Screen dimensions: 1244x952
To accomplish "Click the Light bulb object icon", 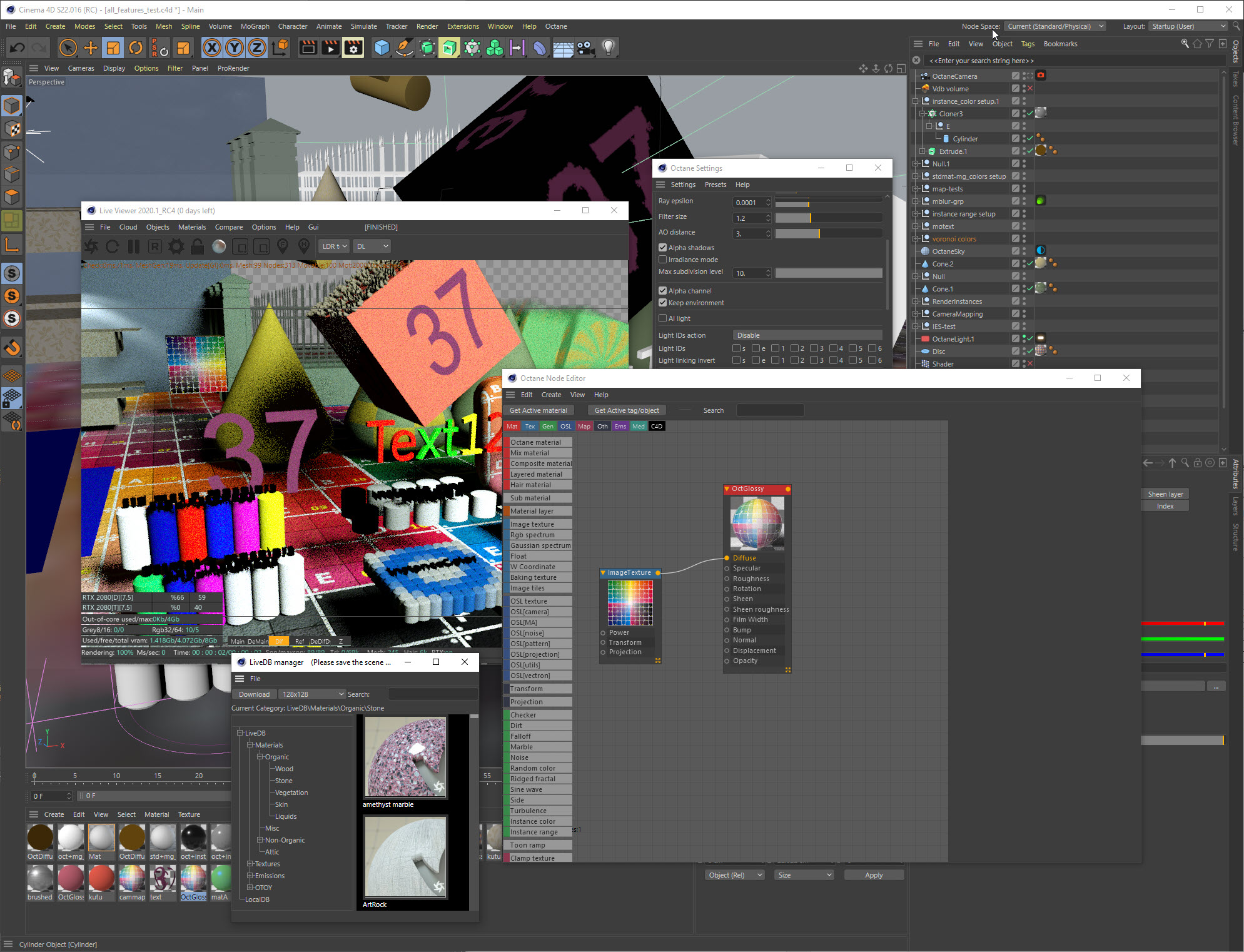I will click(x=608, y=48).
